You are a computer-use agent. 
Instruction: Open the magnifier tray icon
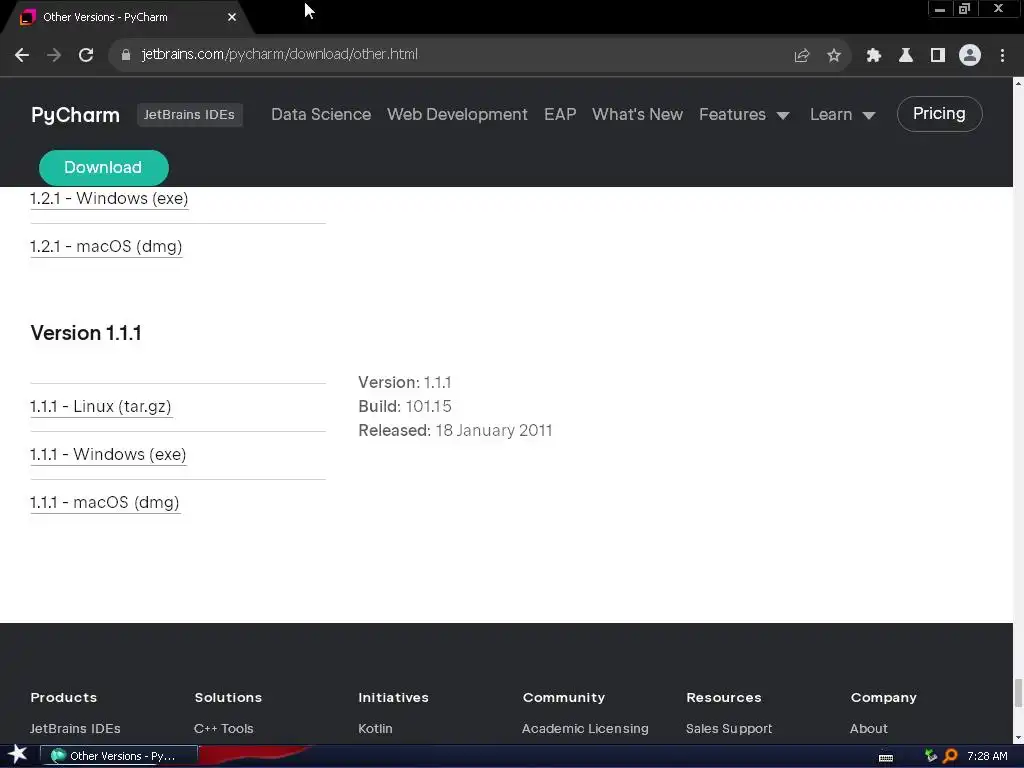(x=950, y=756)
